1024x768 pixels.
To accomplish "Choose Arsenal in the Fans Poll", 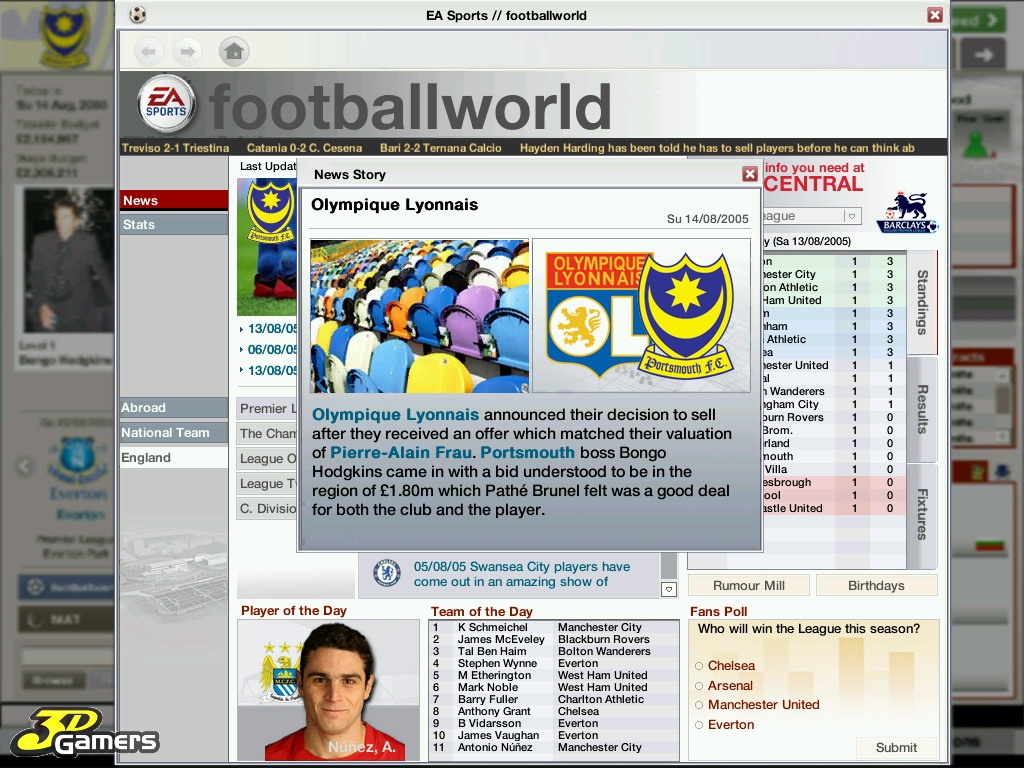I will 699,686.
